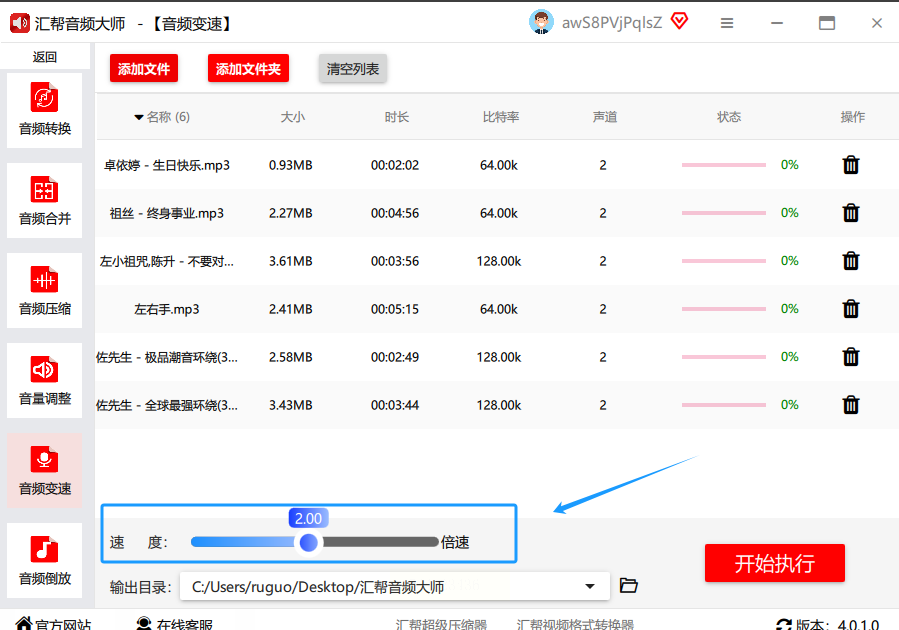
Task: Remove 左右手.mp3 using its trash icon
Action: click(851, 309)
